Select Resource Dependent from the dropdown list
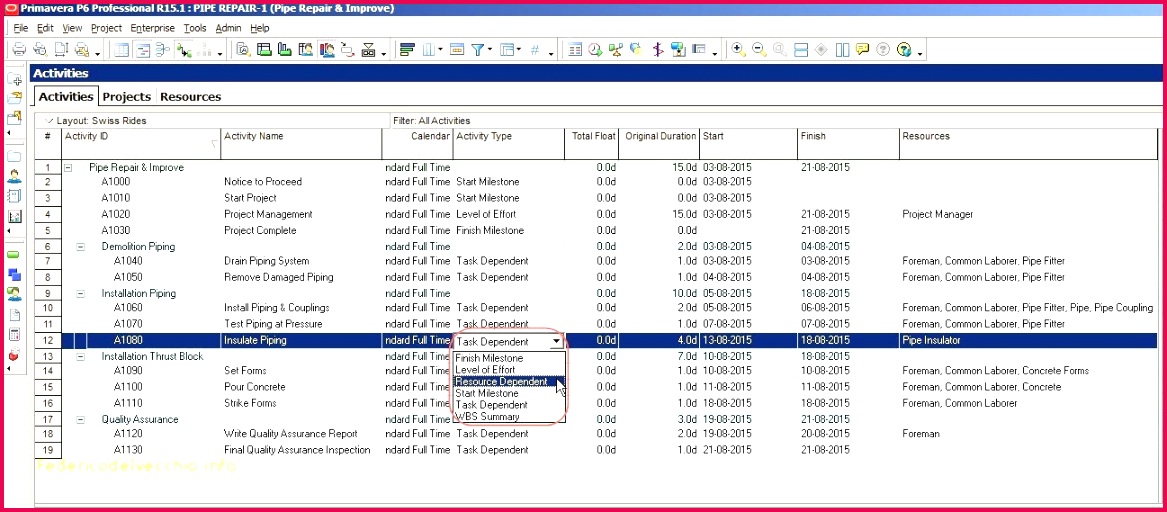Screen dimensions: 1167x512 502,381
